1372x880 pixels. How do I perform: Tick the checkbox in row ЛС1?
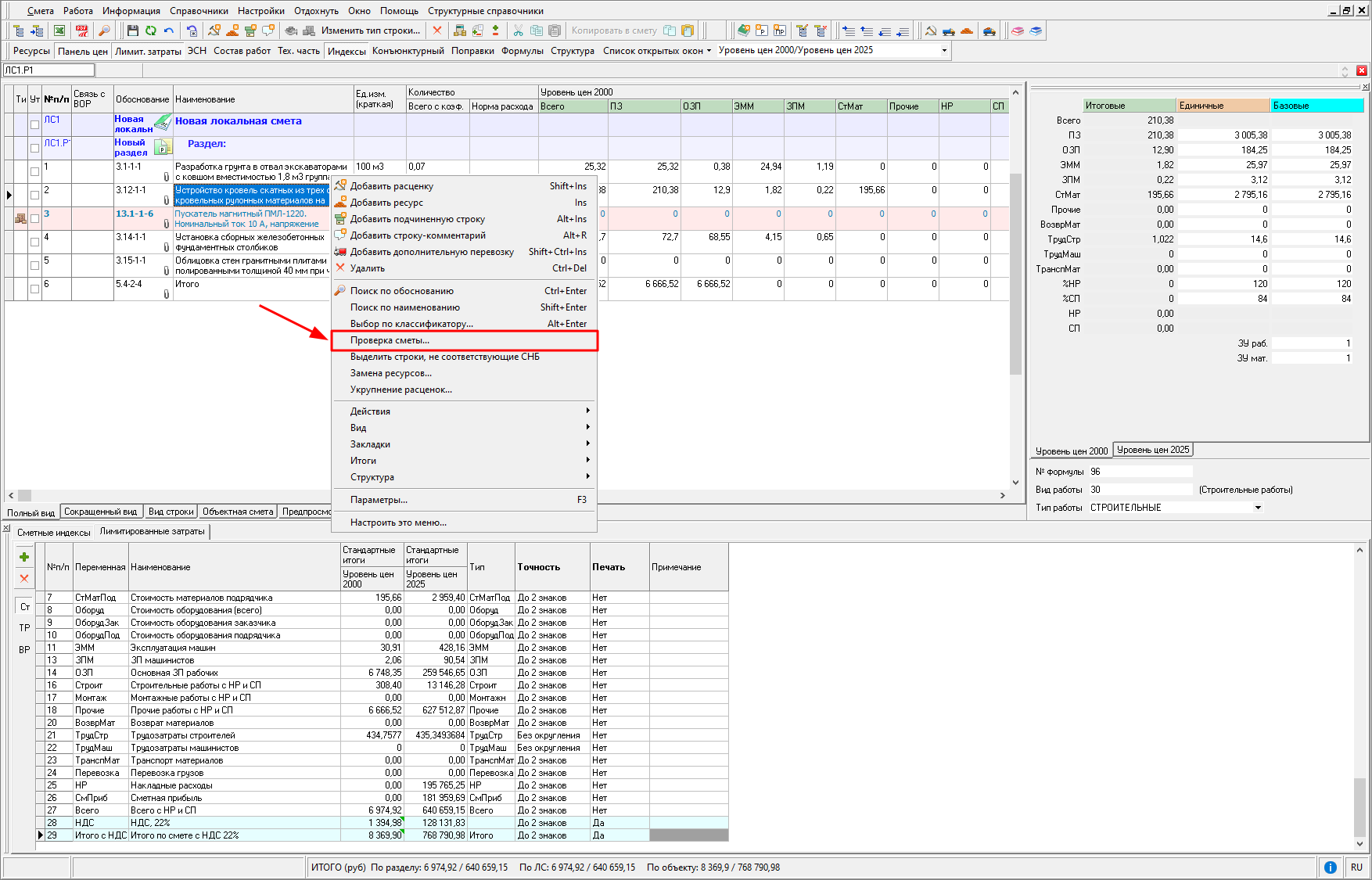pyautogui.click(x=34, y=124)
